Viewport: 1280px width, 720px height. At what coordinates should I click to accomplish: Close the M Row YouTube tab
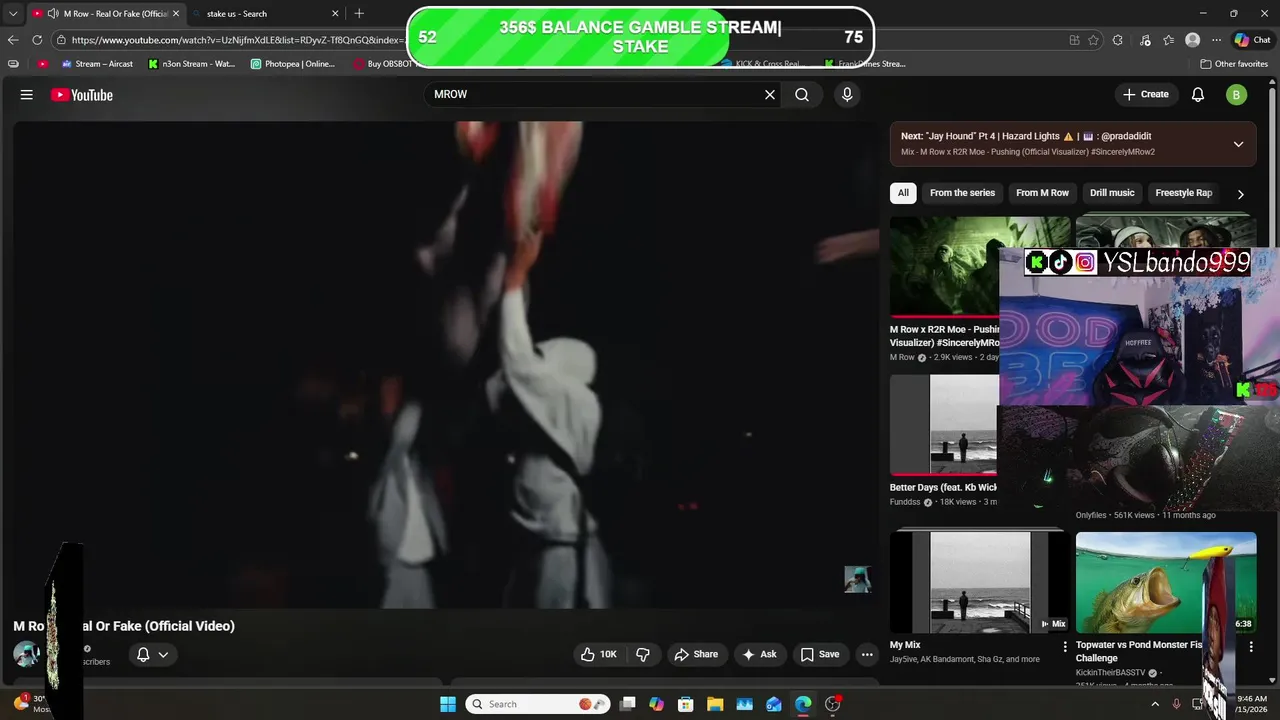pos(176,14)
